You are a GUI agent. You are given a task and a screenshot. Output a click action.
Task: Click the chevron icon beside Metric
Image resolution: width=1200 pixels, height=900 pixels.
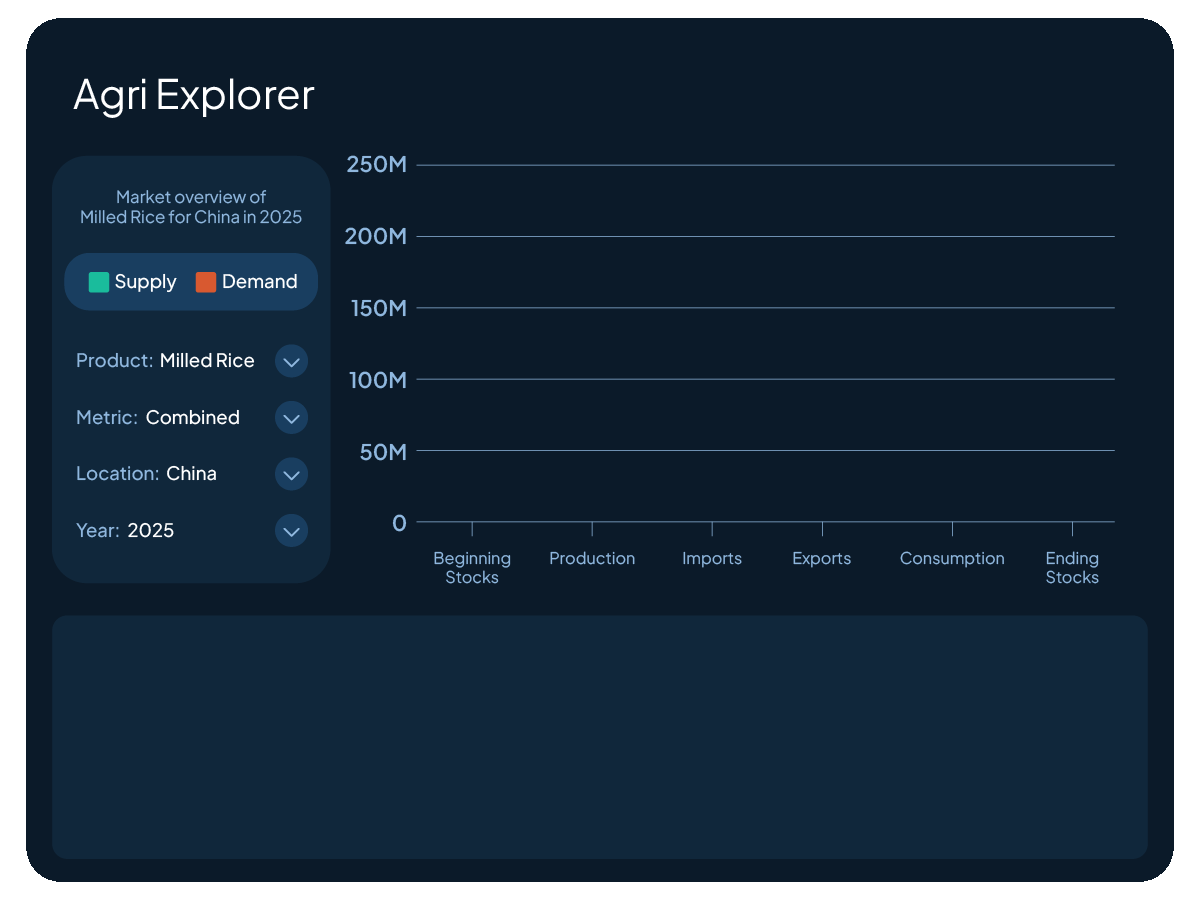[291, 418]
